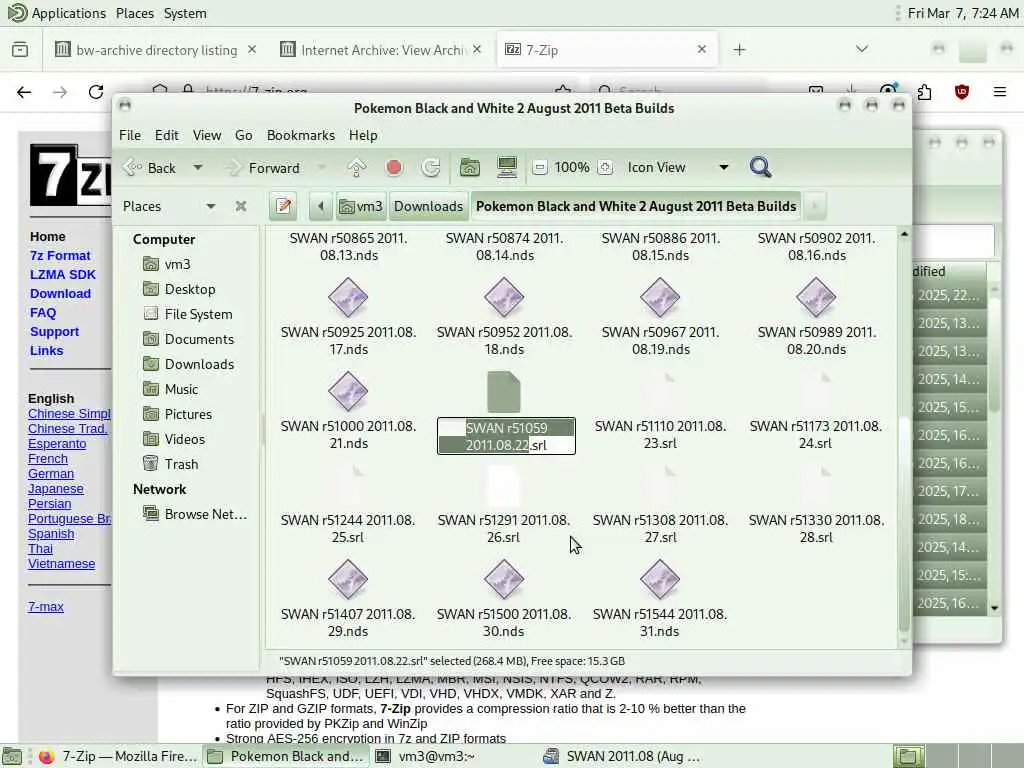Image resolution: width=1024 pixels, height=768 pixels.
Task: Open the browser tab list chevron
Action: [862, 50]
